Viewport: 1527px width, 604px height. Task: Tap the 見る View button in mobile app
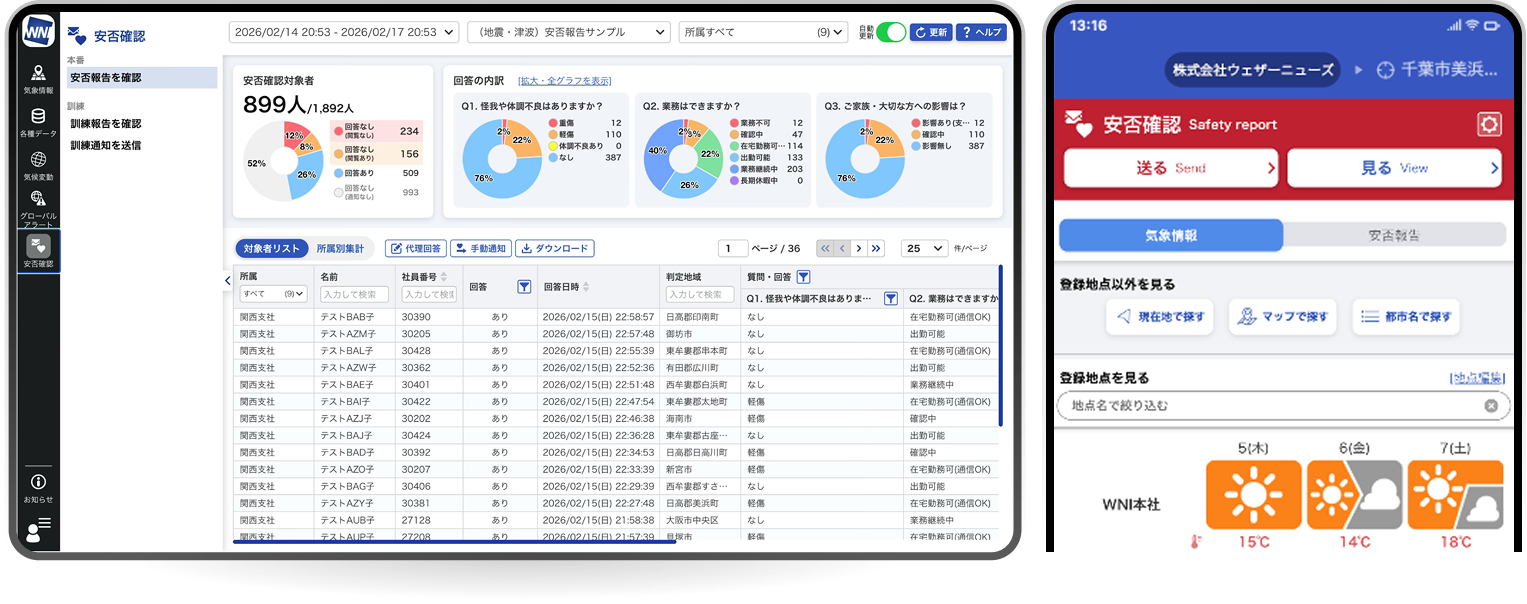[x=1395, y=168]
